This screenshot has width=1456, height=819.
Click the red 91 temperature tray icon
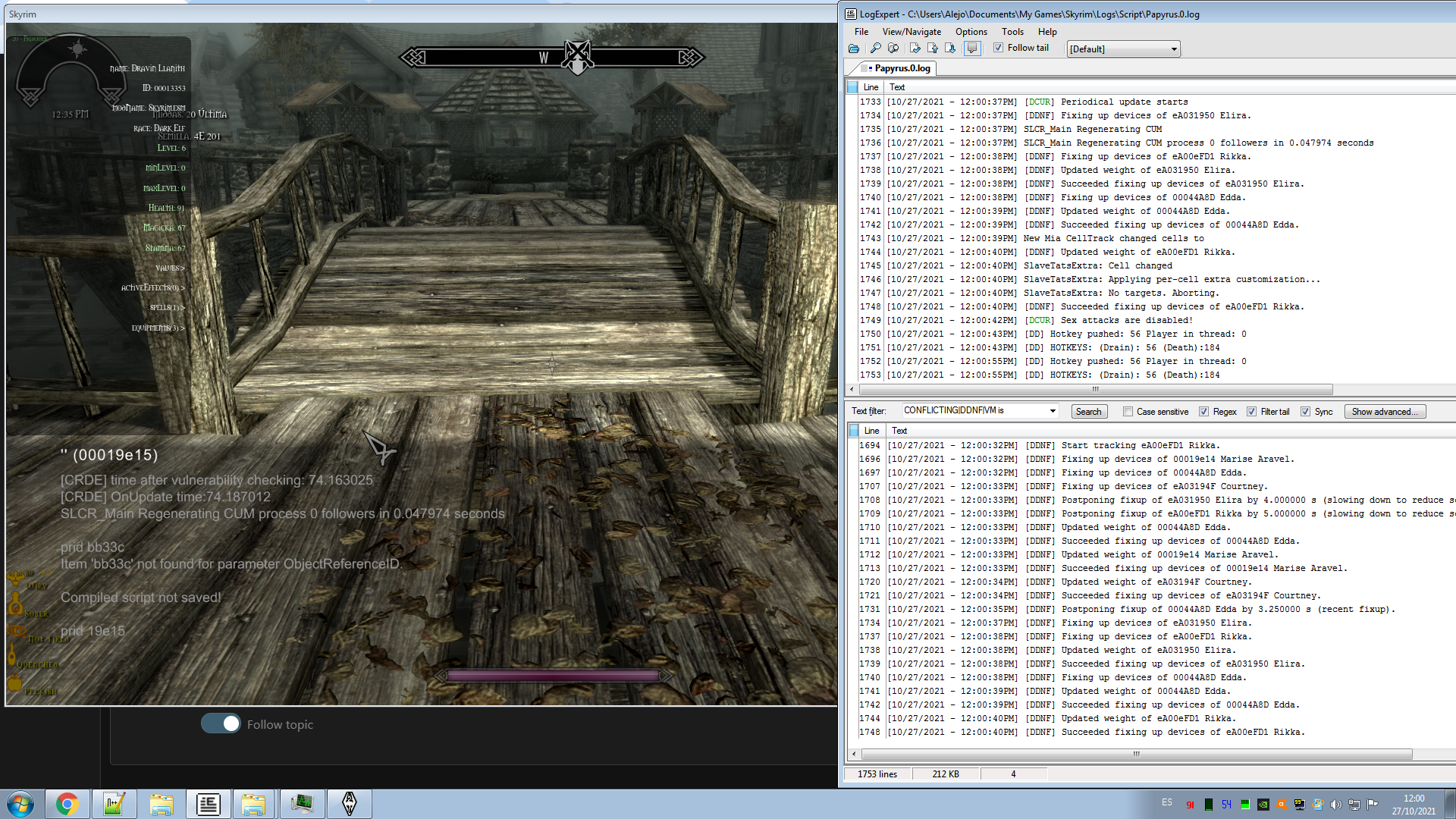tap(1190, 805)
